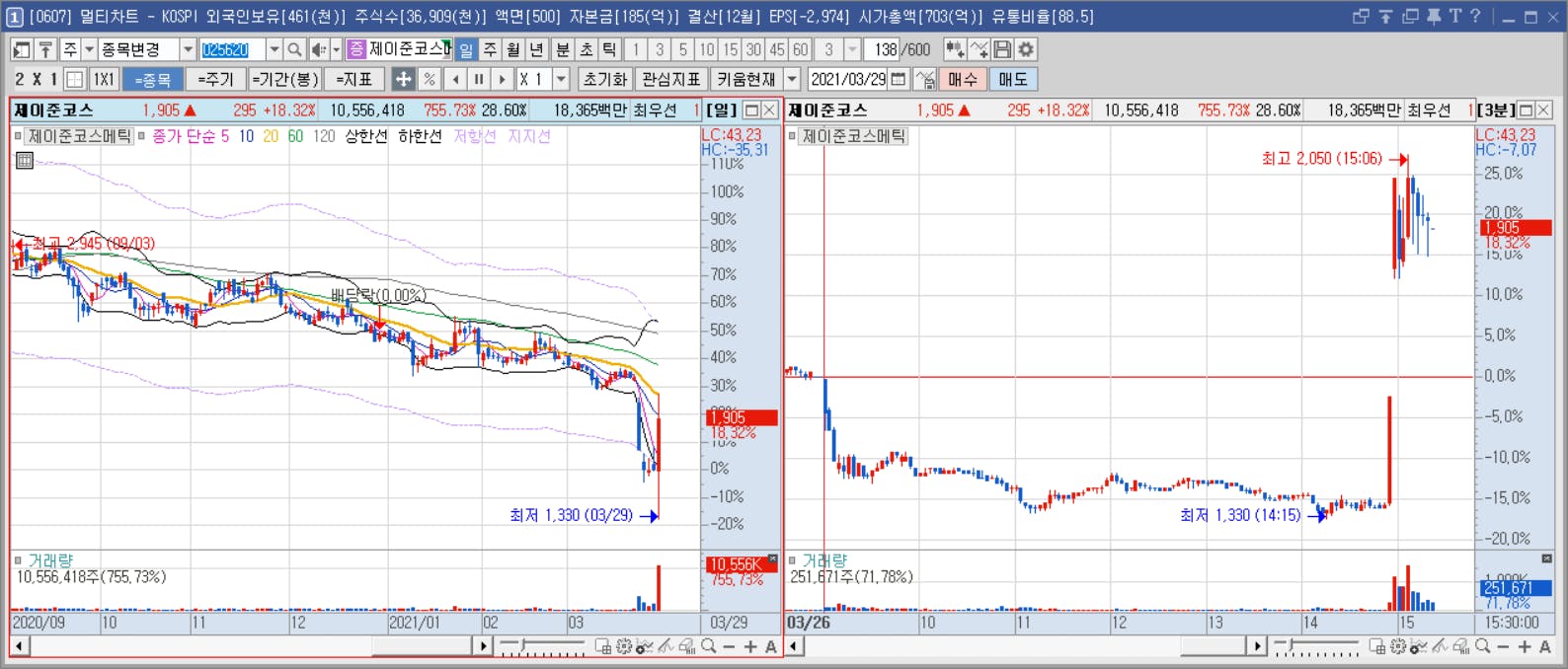Screen dimensions: 1568x669
Task: Click the add line indicator icon
Action: [979, 49]
